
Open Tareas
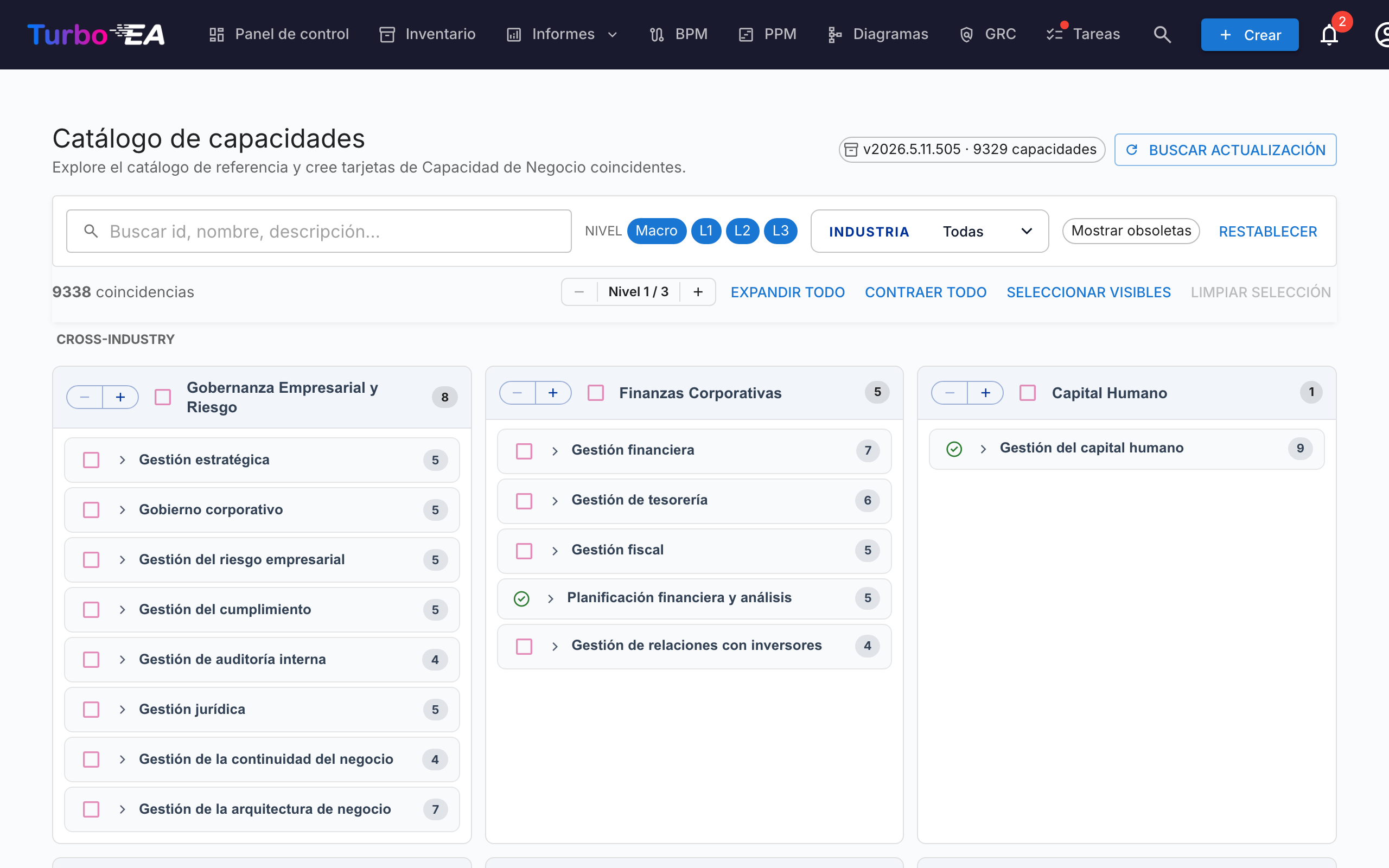(x=1083, y=34)
